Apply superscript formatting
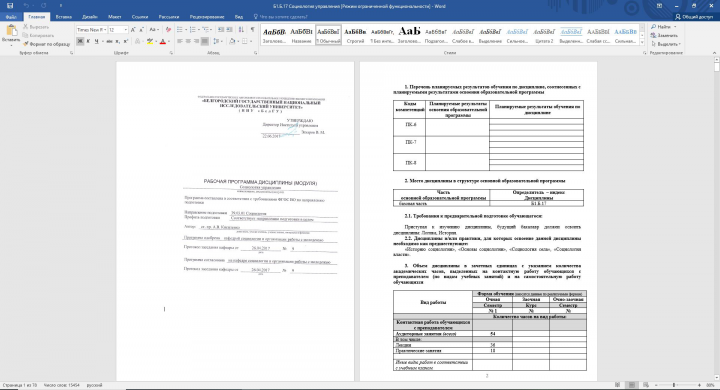This screenshot has height=390, width=720. 125,41
